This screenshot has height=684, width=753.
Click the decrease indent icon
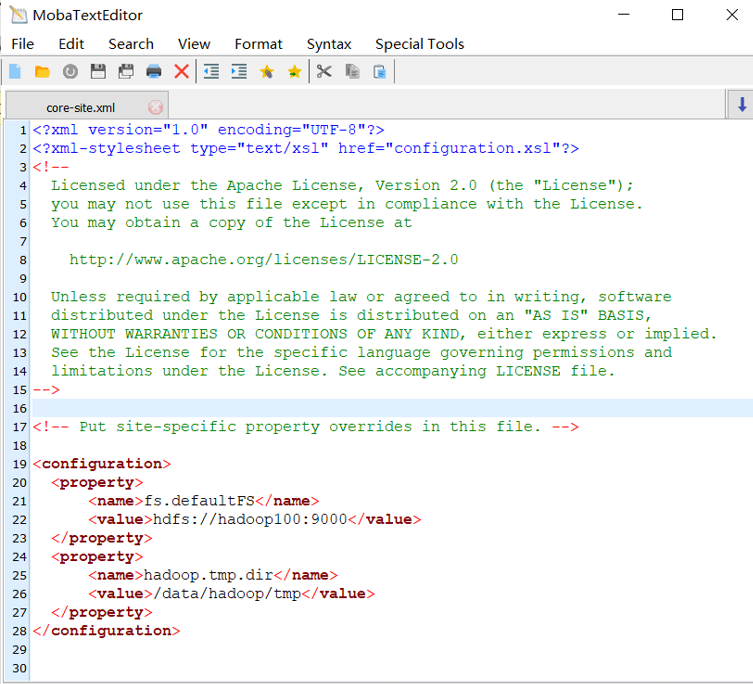point(211,72)
